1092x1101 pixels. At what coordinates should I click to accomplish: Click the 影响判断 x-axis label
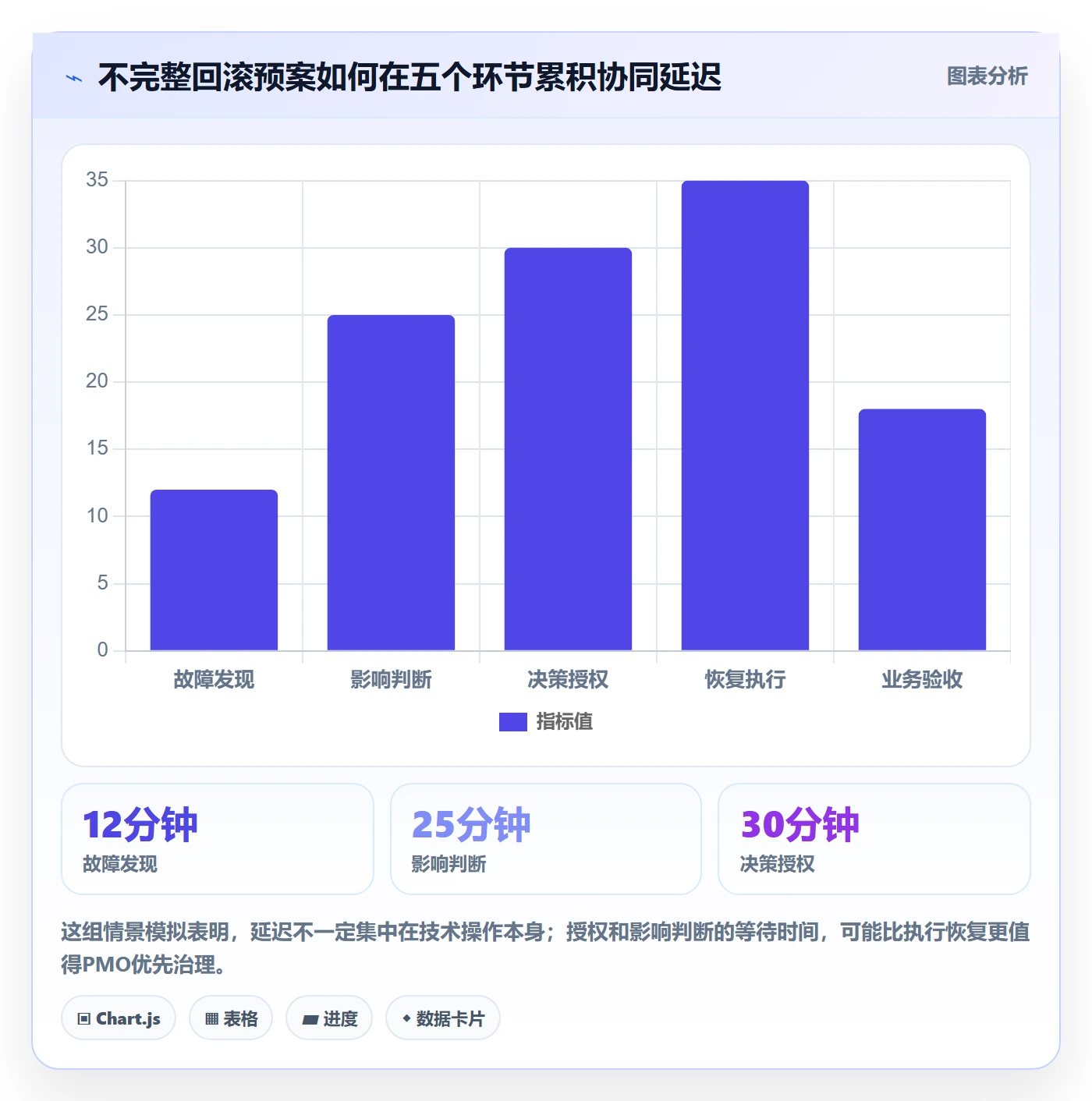pyautogui.click(x=391, y=680)
